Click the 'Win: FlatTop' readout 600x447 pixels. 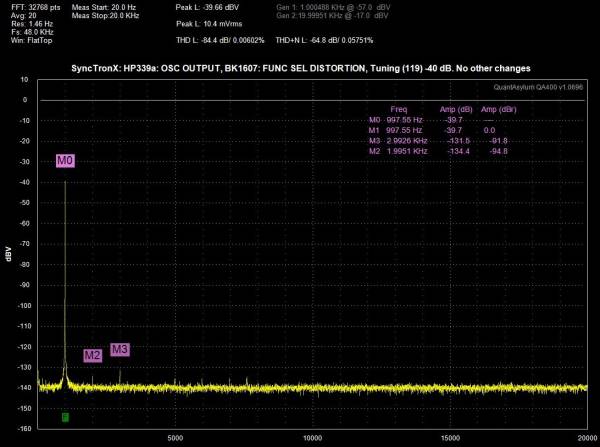pos(31,40)
